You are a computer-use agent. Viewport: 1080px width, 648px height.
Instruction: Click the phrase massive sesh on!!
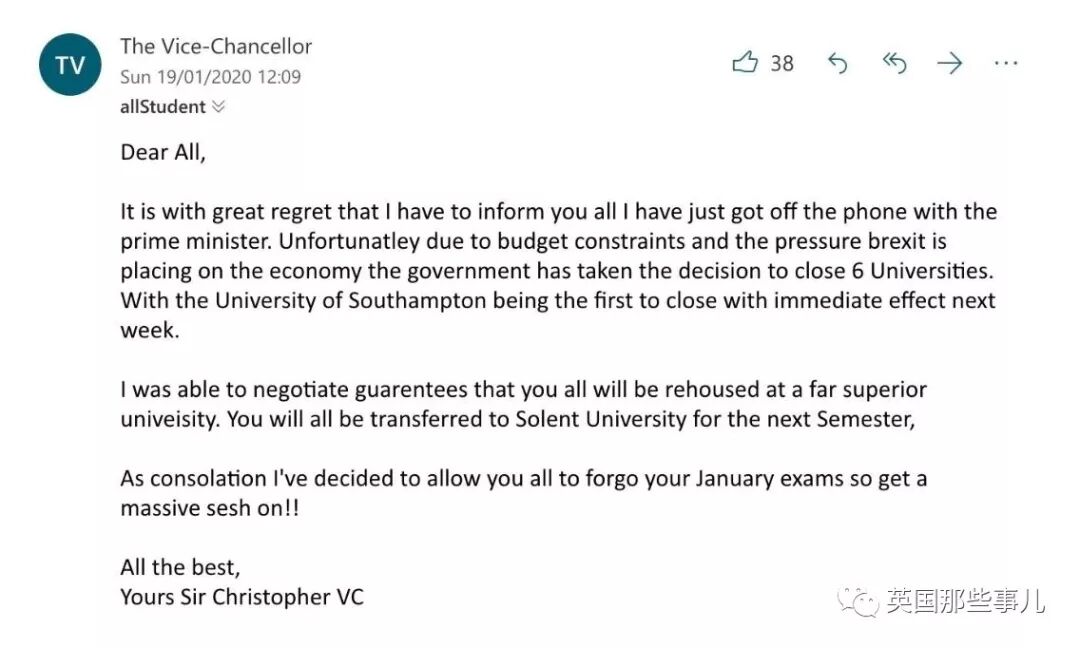209,508
